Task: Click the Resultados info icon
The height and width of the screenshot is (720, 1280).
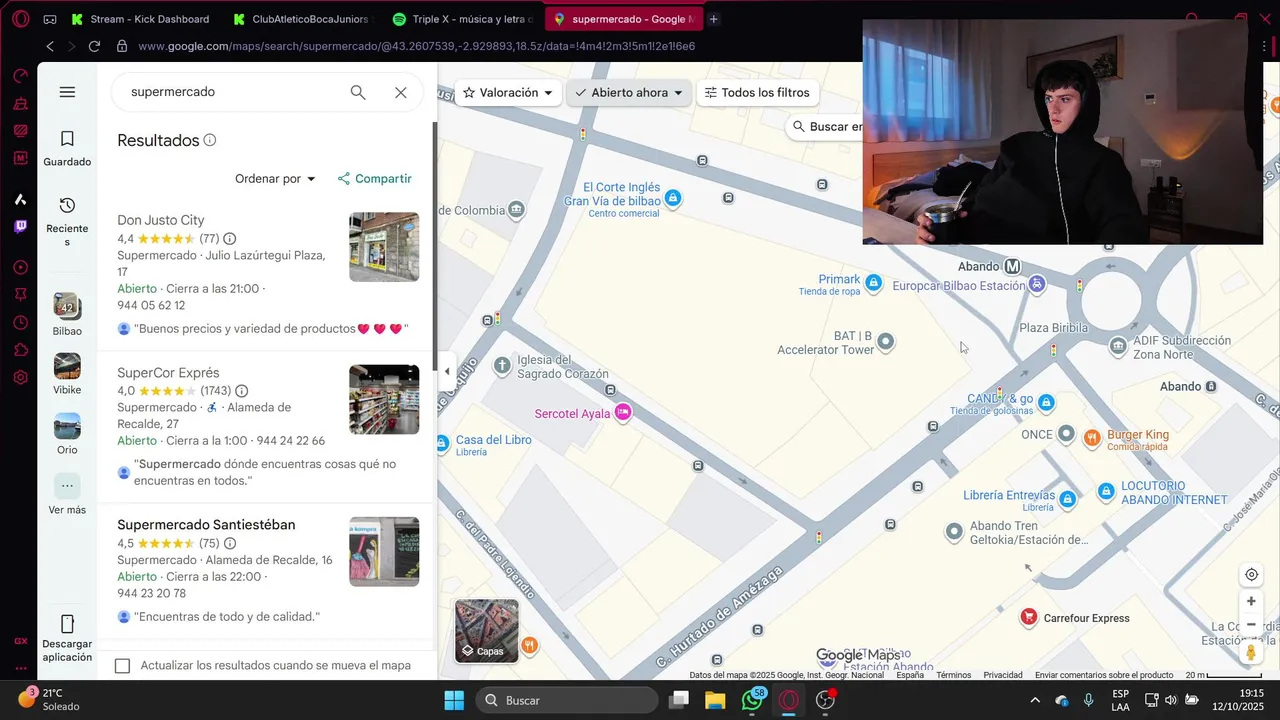Action: [210, 140]
